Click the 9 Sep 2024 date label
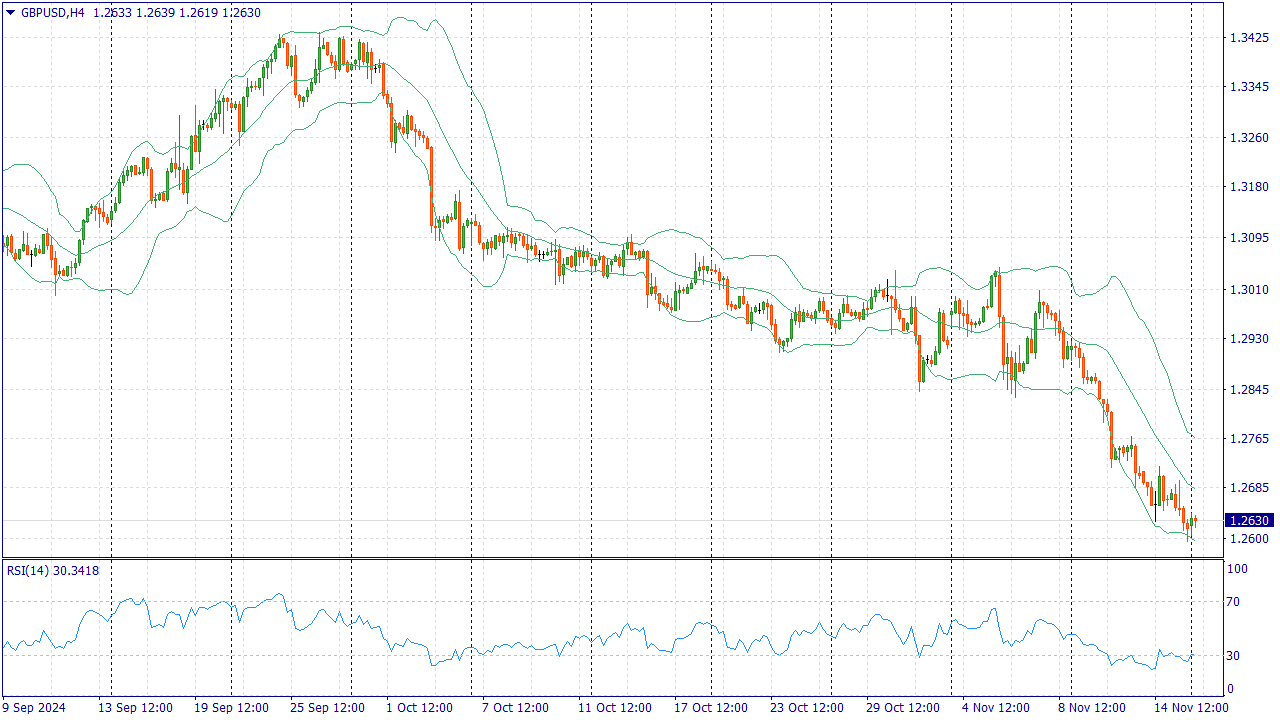This screenshot has width=1280, height=720. point(34,708)
